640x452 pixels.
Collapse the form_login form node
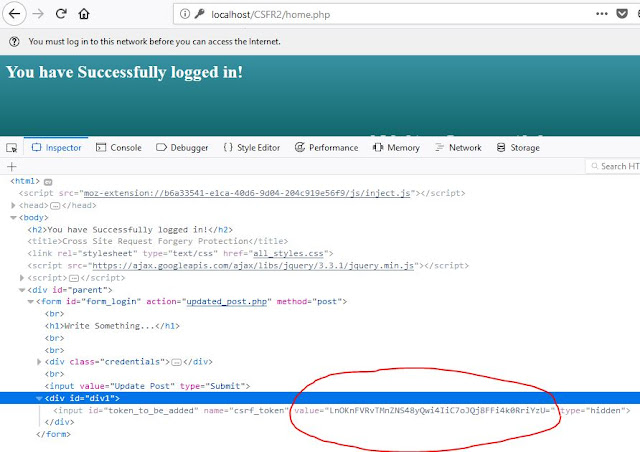[31, 302]
